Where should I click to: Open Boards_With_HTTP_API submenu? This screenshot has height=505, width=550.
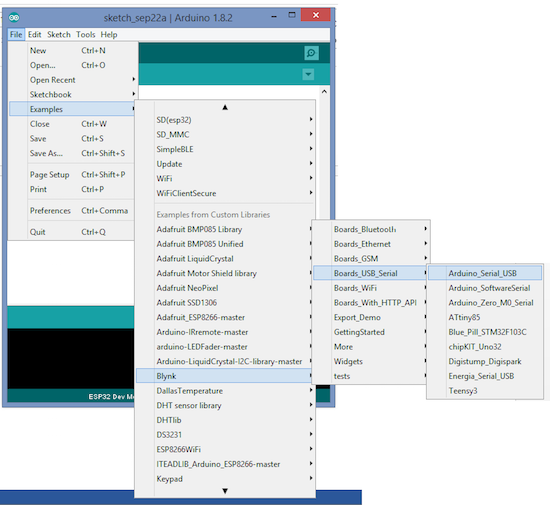pos(370,303)
